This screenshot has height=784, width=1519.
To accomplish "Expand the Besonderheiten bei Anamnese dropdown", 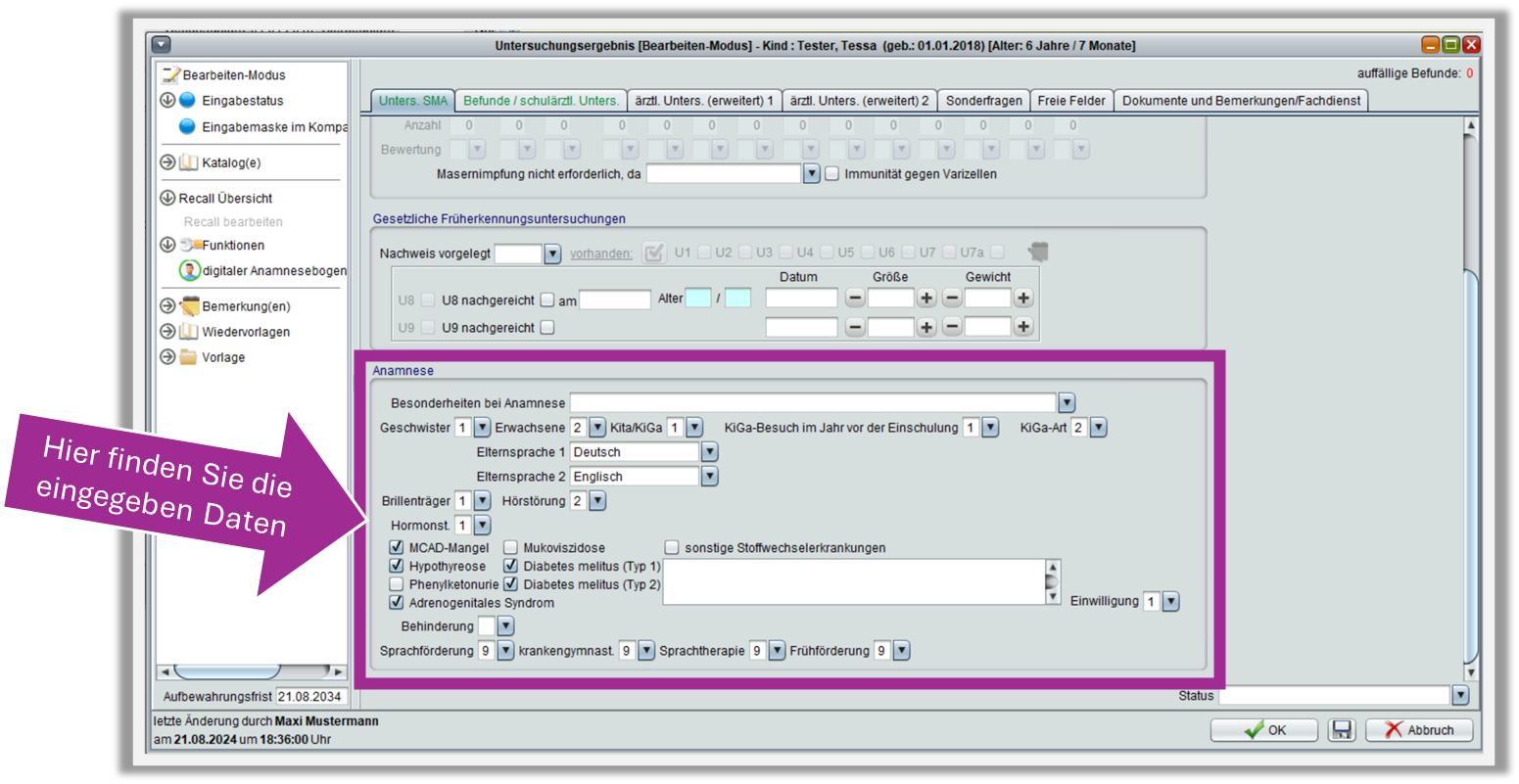I will pos(1067,402).
